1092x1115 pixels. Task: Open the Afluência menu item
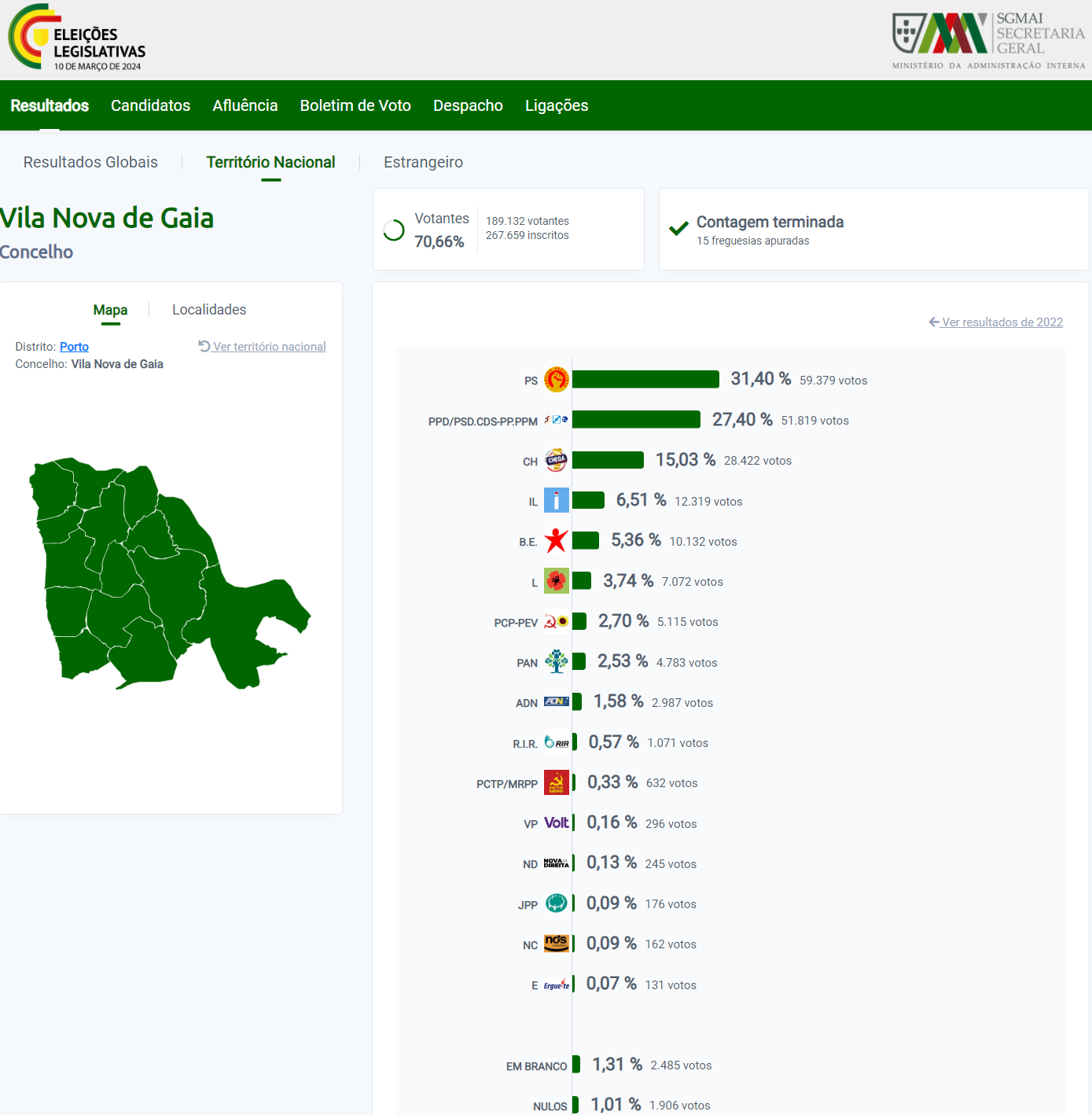tap(245, 105)
